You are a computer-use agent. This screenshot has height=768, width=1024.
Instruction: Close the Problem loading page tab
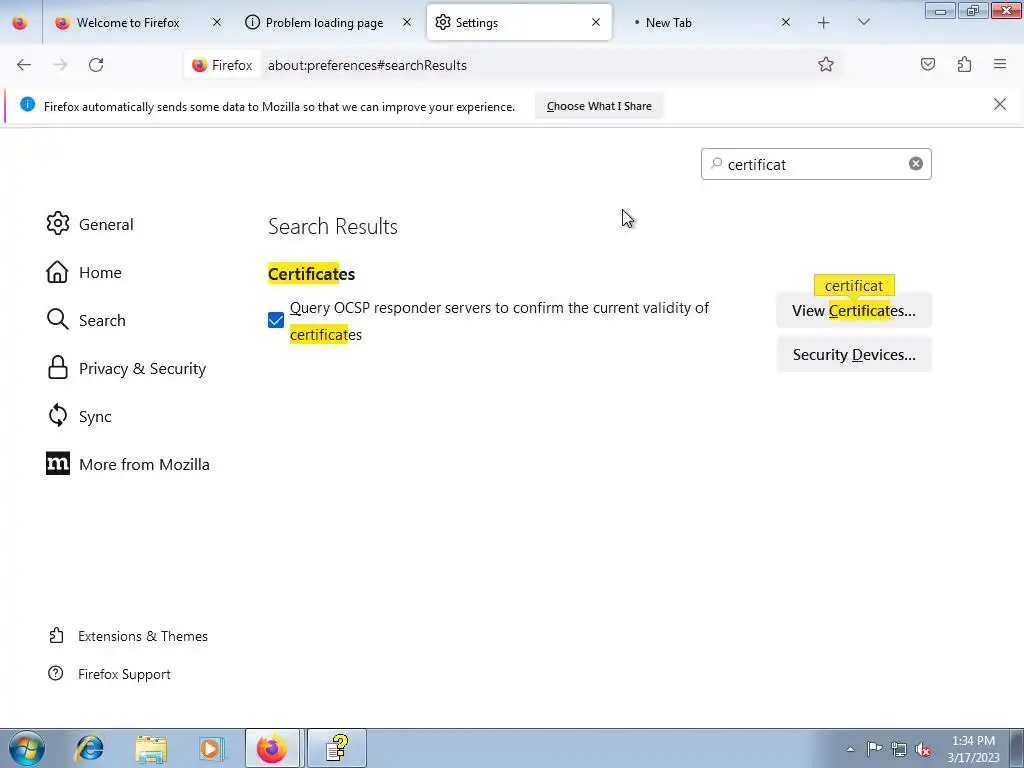[407, 22]
